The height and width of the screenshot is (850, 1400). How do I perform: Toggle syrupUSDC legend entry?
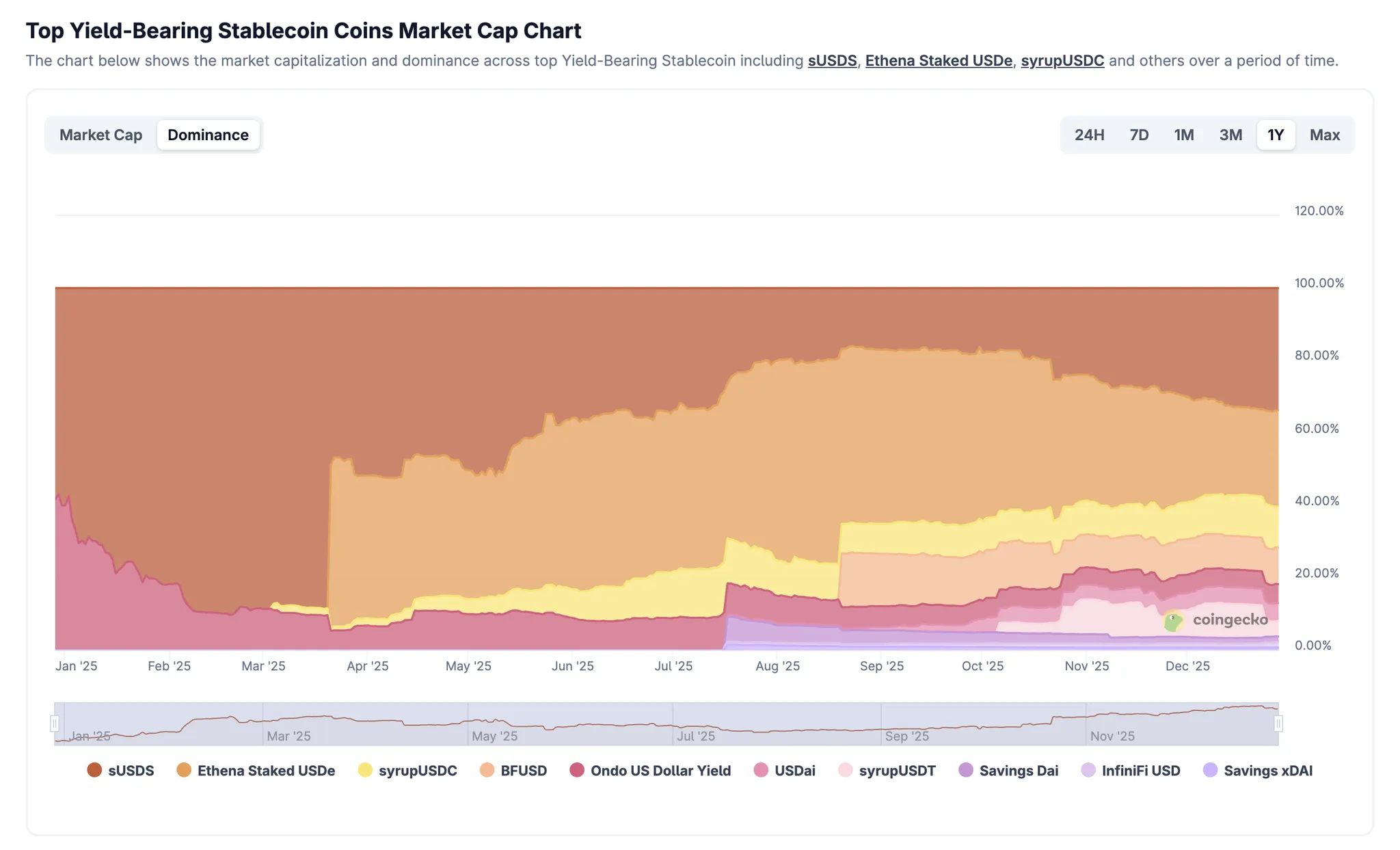click(407, 770)
